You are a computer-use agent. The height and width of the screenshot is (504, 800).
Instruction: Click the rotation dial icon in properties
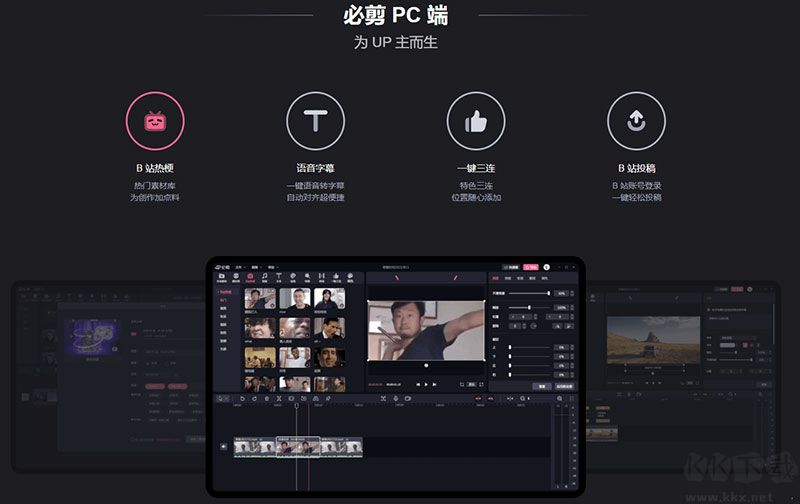(533, 326)
